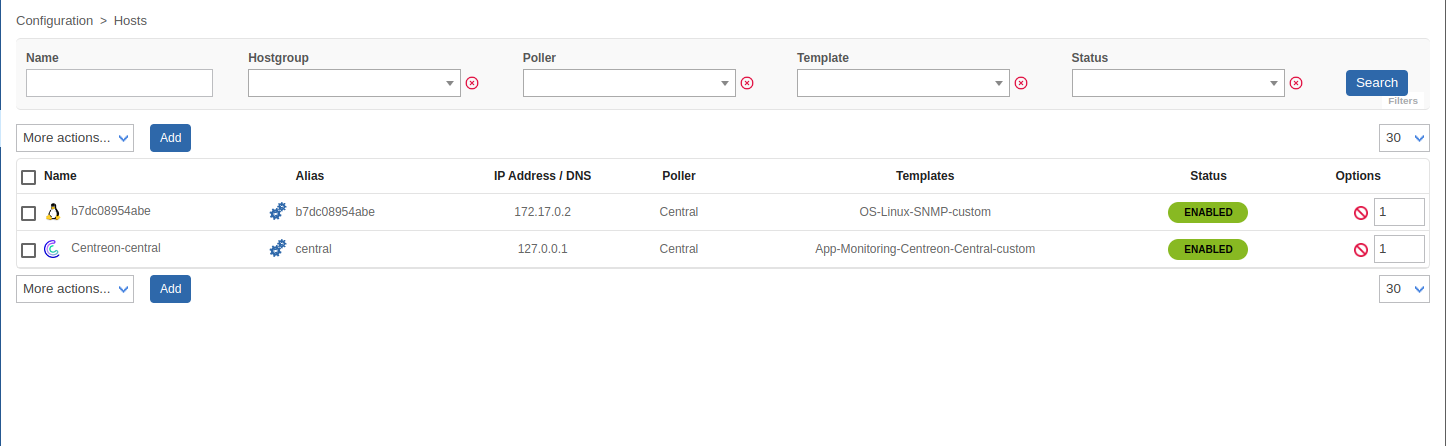This screenshot has height=446, width=1446.
Task: Clear the Hostgroup filter with red X
Action: 472,83
